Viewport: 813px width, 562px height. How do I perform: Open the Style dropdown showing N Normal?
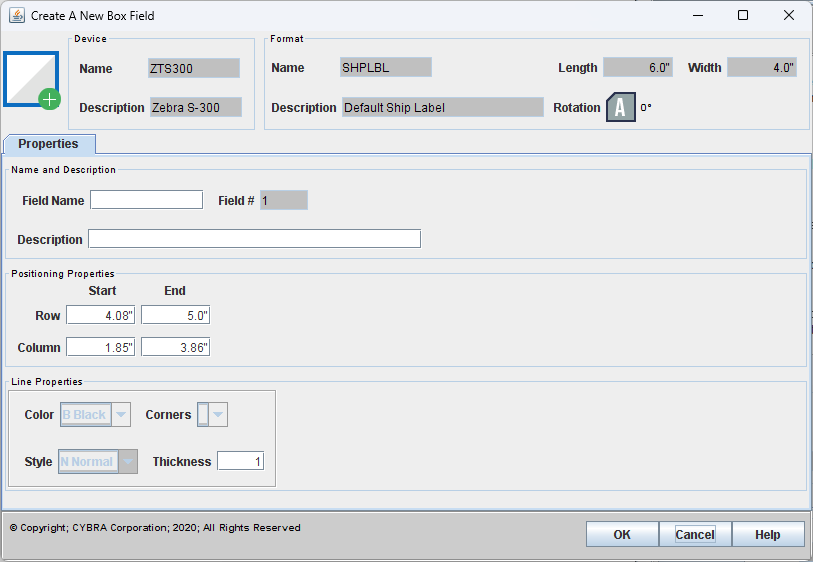click(x=98, y=462)
